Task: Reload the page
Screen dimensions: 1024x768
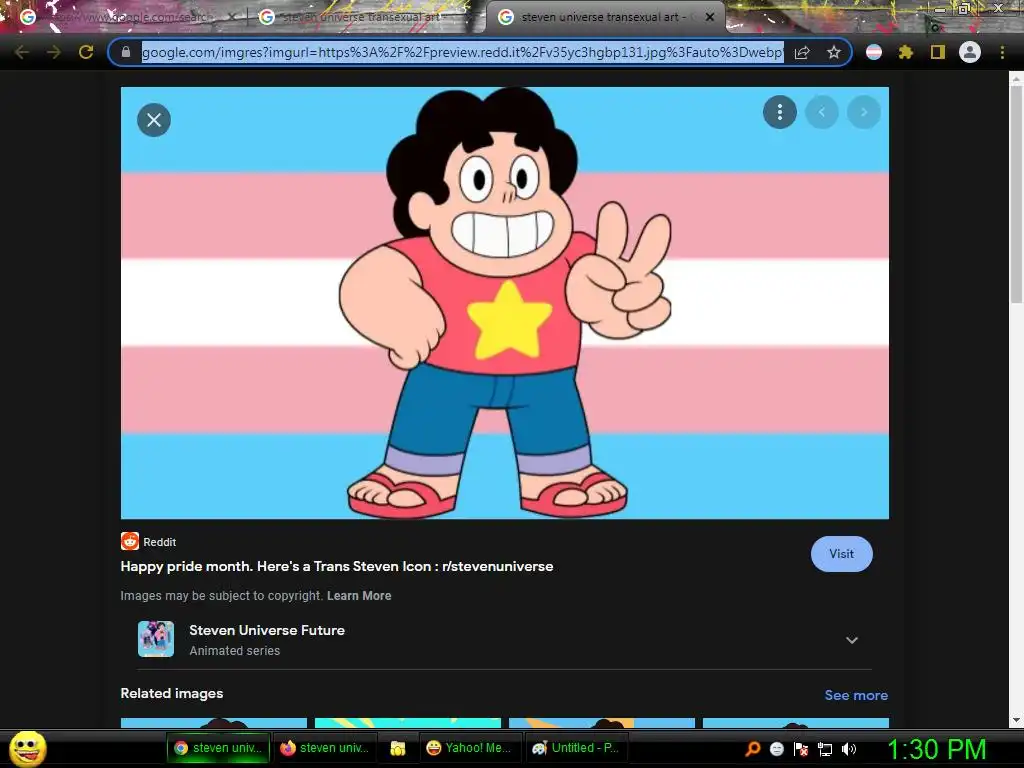Action: click(86, 52)
